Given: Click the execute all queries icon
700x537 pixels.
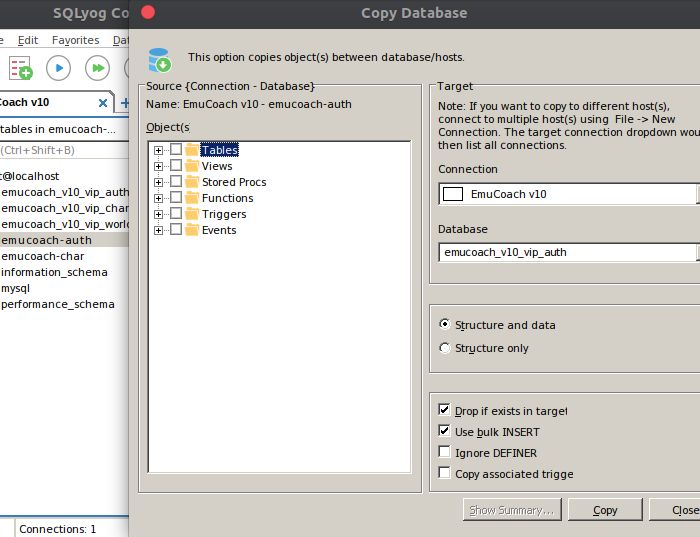Looking at the screenshot, I should 97,68.
